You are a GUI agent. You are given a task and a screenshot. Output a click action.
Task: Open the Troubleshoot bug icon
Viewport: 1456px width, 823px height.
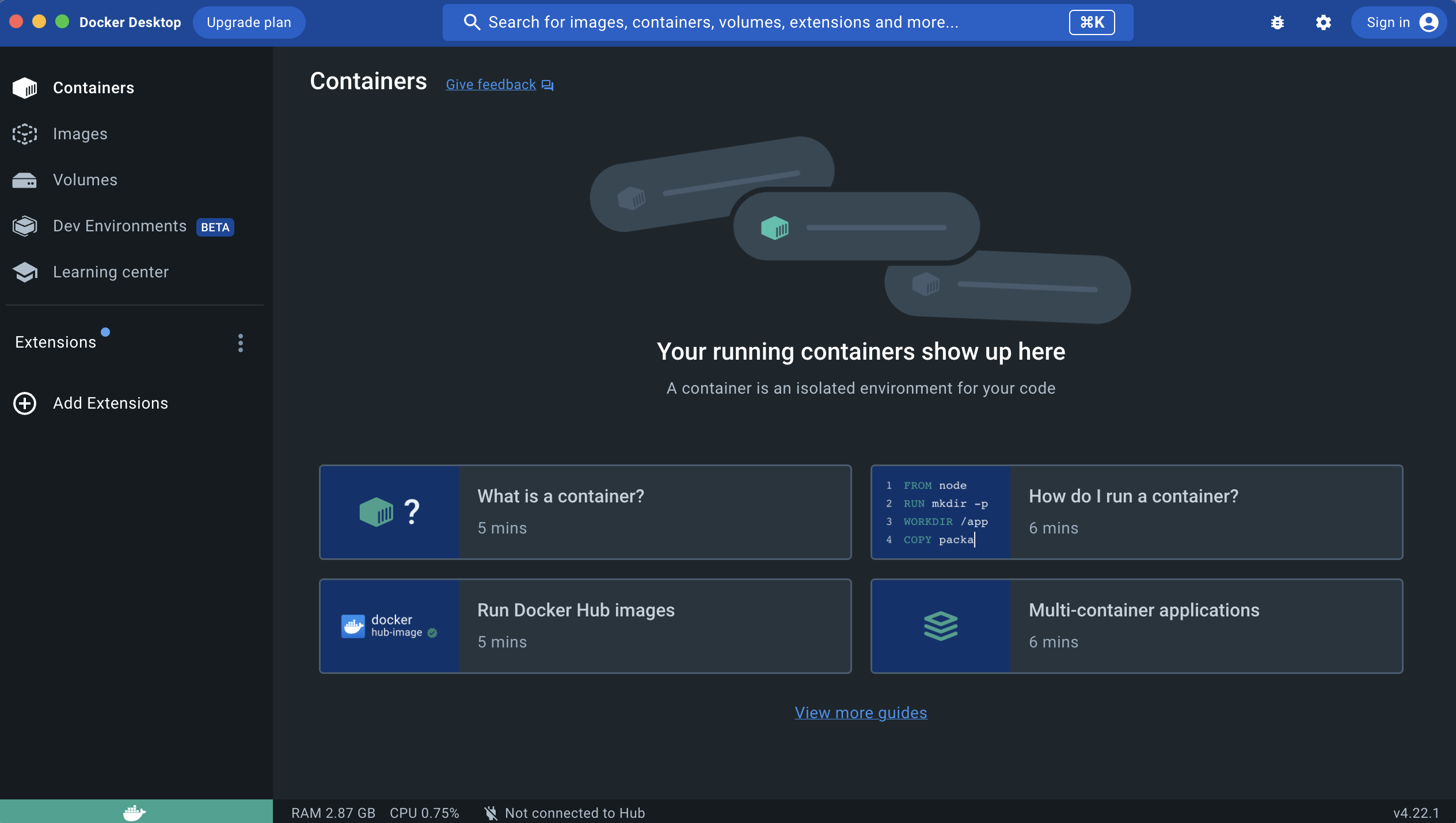click(x=1277, y=22)
